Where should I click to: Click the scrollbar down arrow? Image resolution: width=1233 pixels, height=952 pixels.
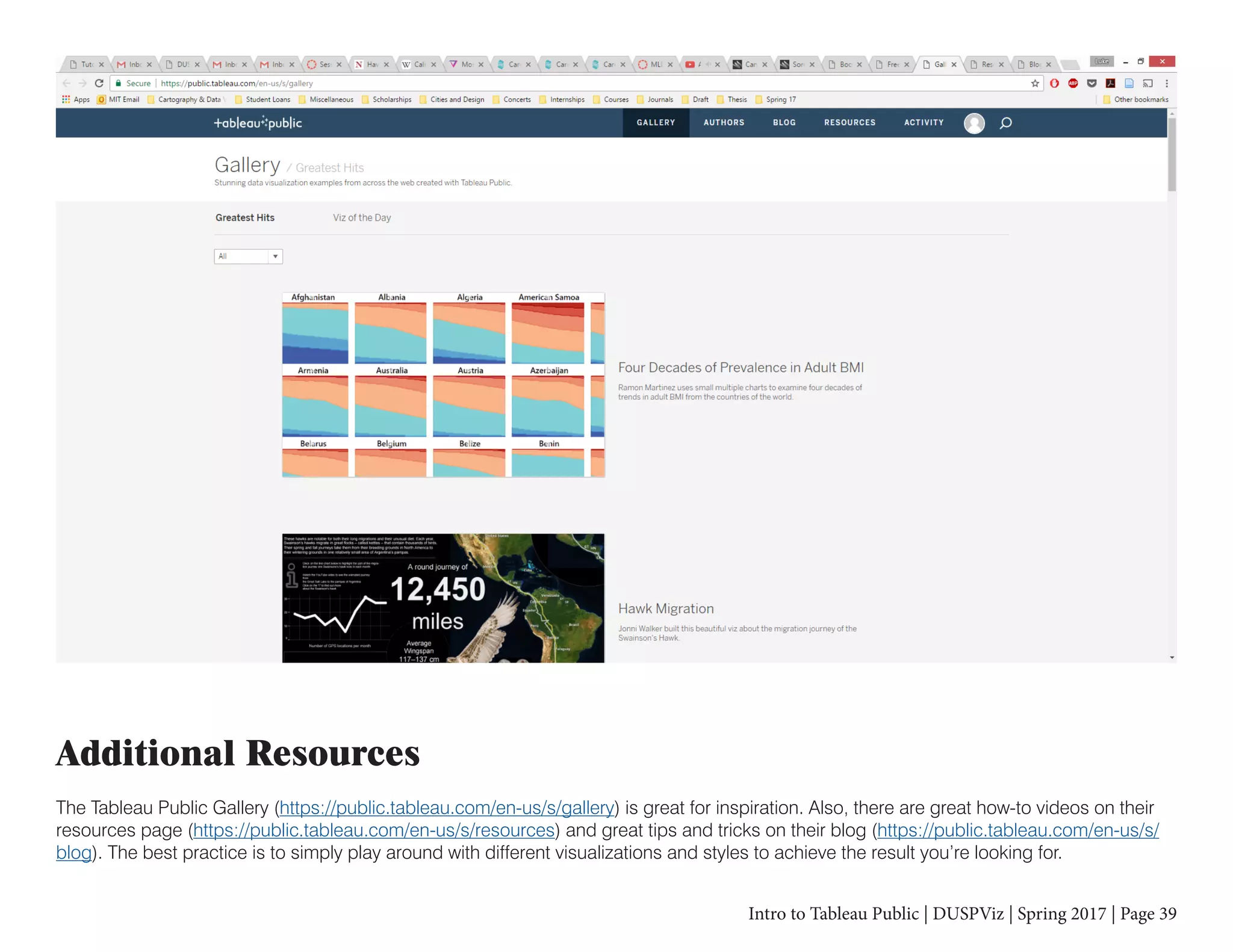(x=1172, y=658)
